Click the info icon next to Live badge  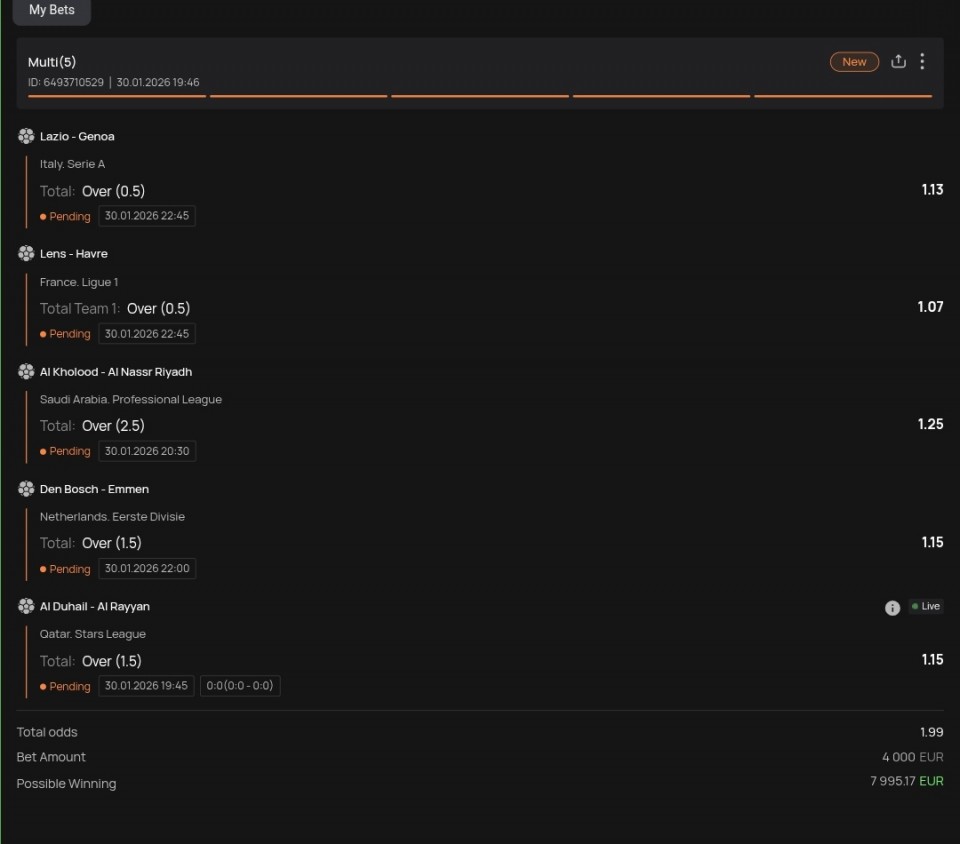tap(892, 608)
